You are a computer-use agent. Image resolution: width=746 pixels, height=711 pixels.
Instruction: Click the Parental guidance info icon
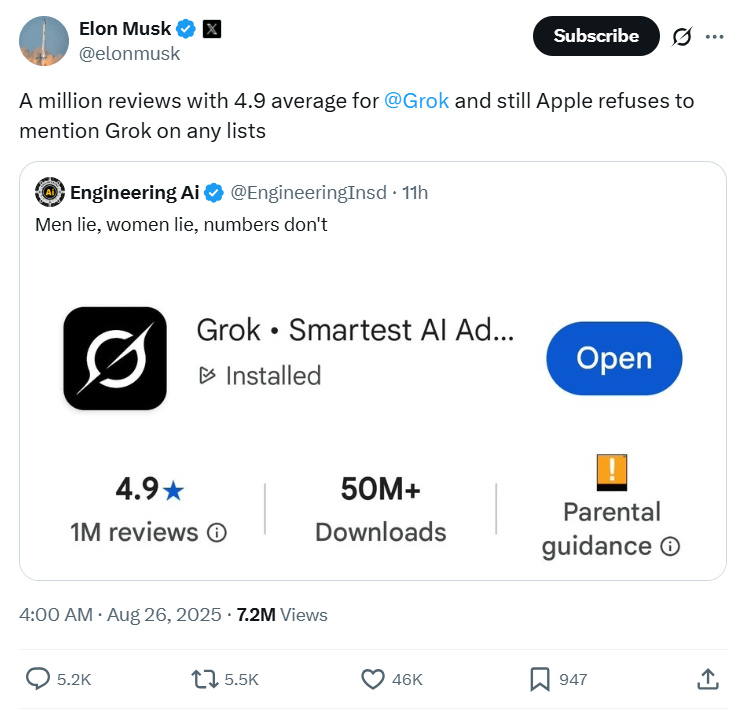point(671,546)
